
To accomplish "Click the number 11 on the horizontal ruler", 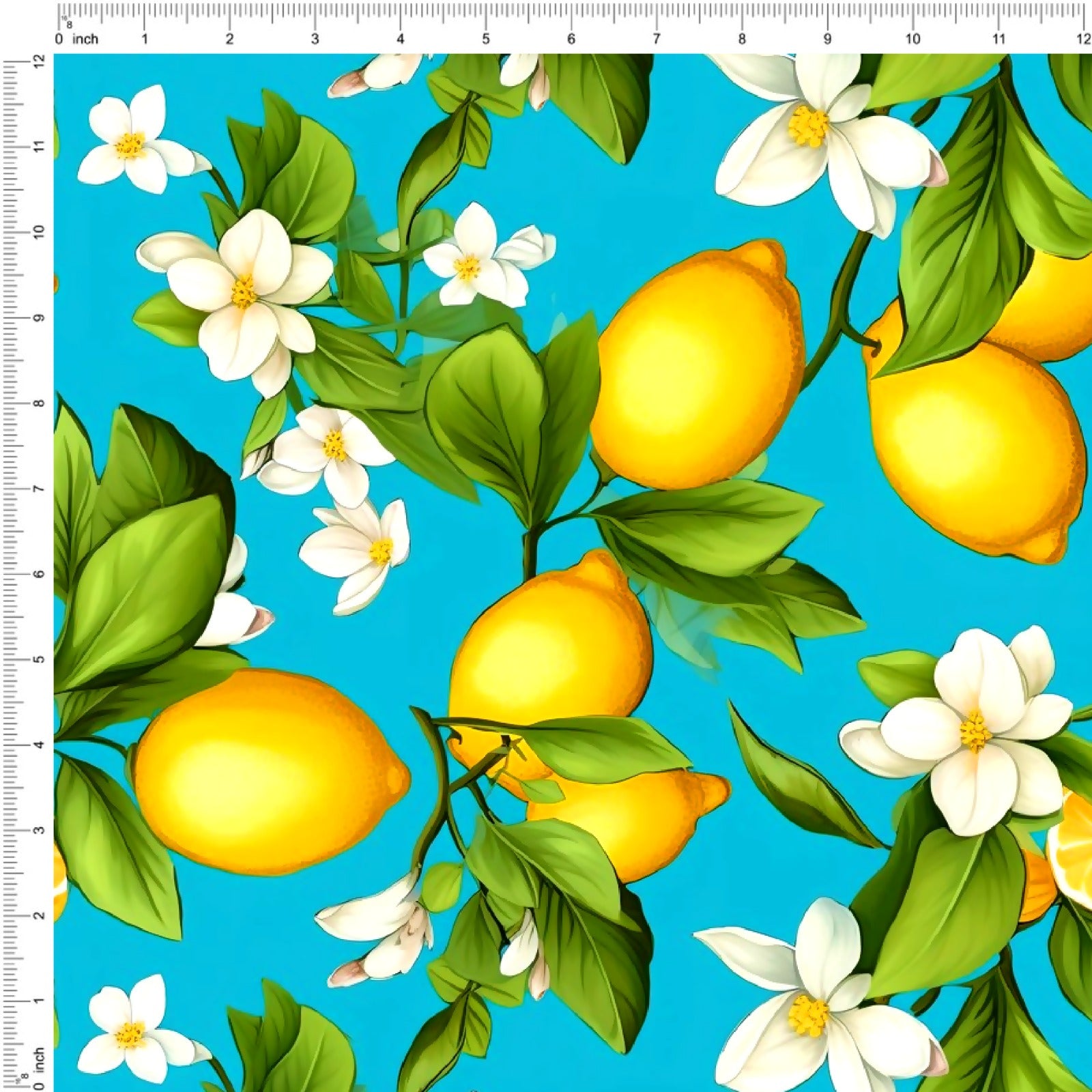I will tap(998, 39).
